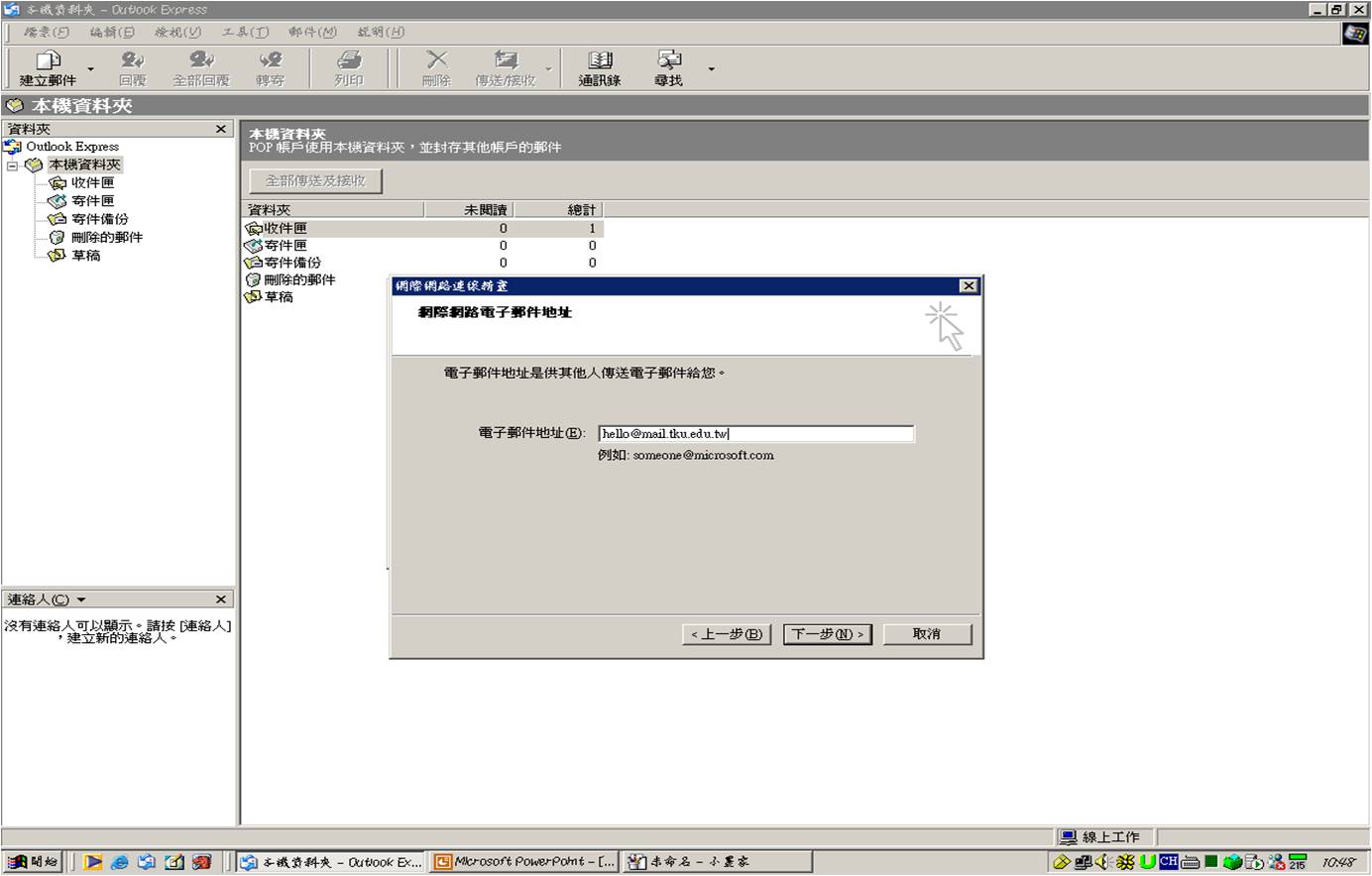Open the 工具(T) menu
1372x876 pixels.
pyautogui.click(x=245, y=32)
